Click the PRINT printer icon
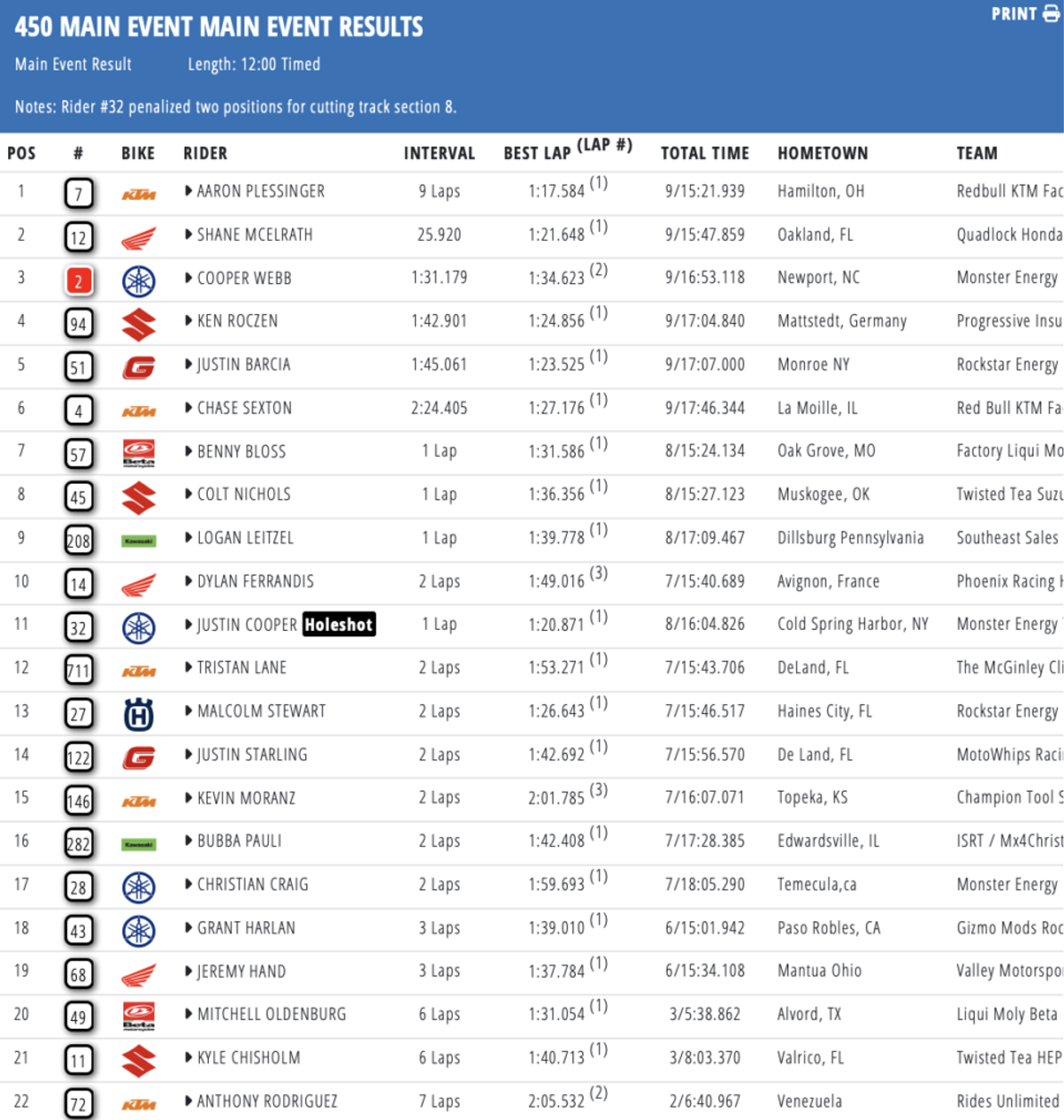 coord(1051,14)
